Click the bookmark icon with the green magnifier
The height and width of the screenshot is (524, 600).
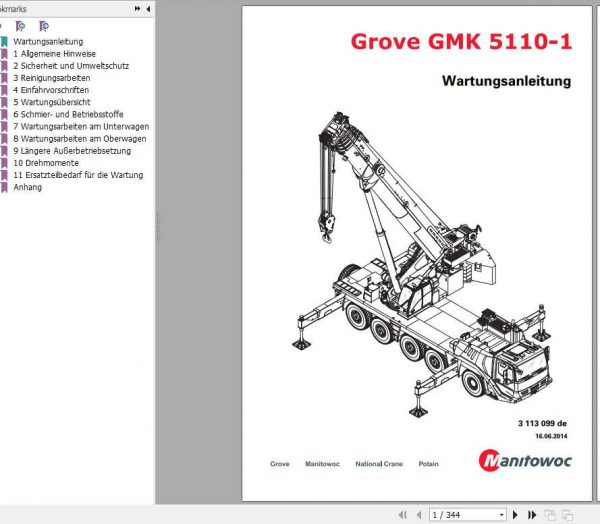20,26
